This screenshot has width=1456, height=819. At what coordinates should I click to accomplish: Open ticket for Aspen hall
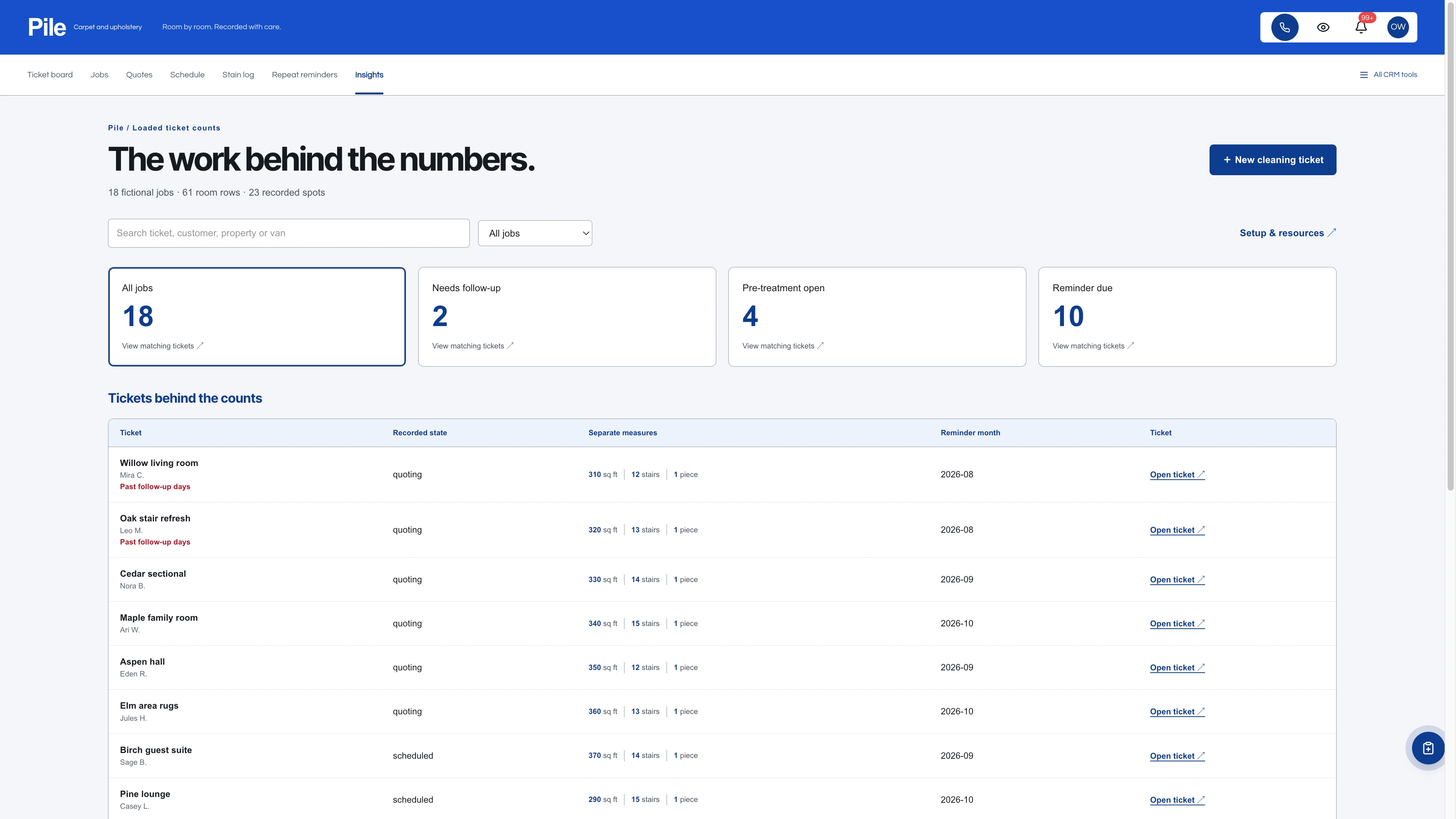[1177, 667]
